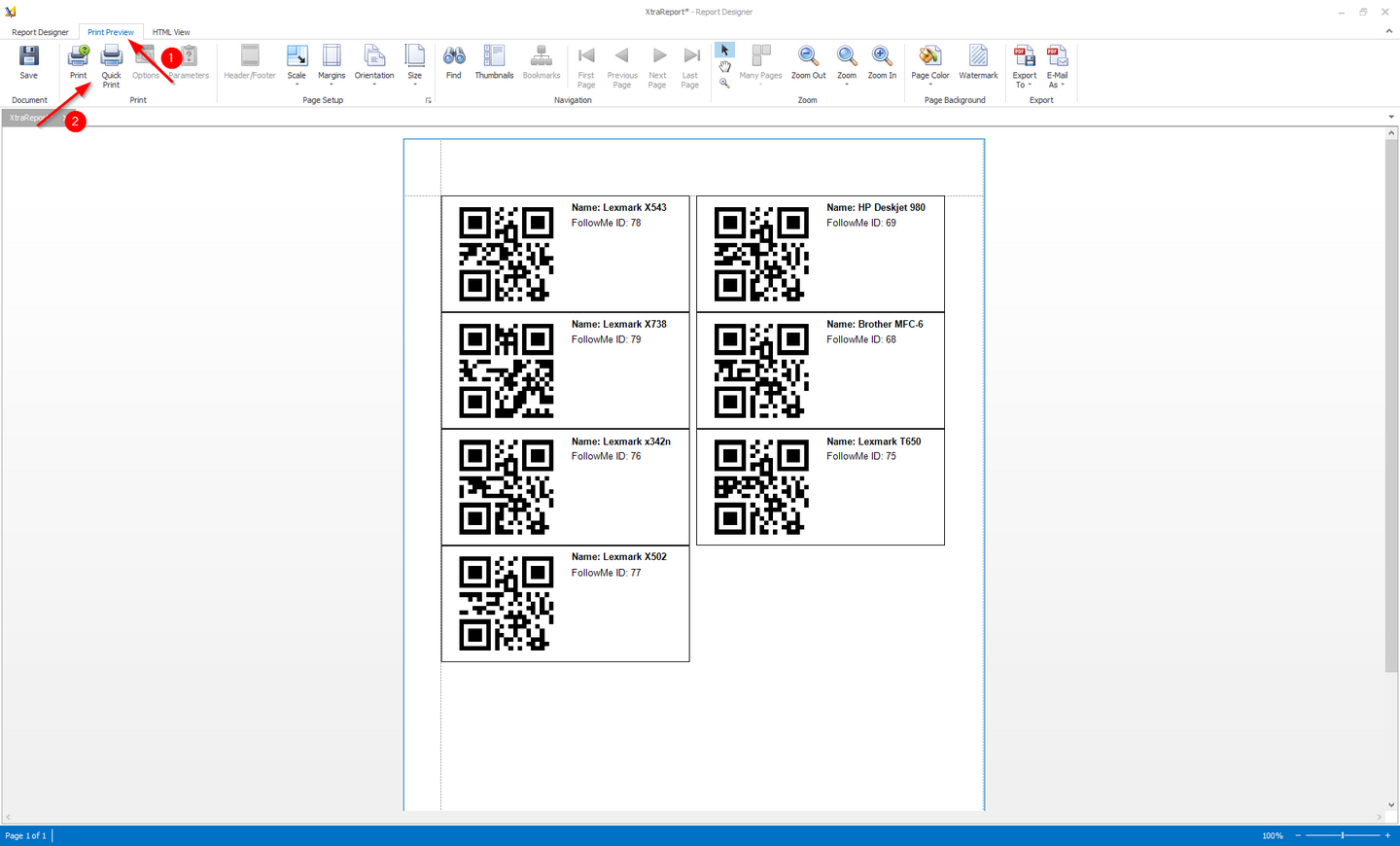
Task: Select the Print Preview tab
Action: click(x=111, y=32)
